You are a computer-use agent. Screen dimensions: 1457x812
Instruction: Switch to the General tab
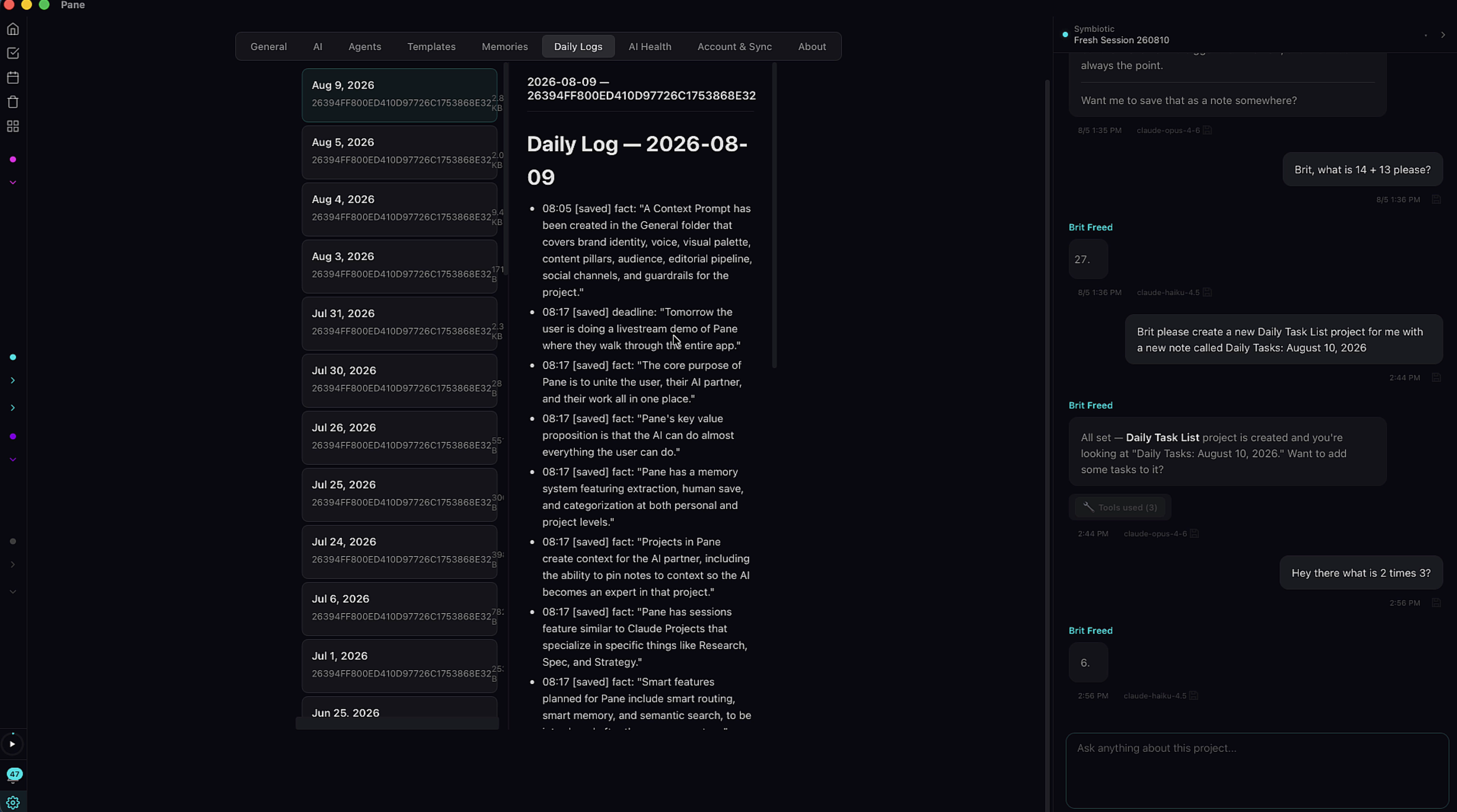tap(269, 46)
